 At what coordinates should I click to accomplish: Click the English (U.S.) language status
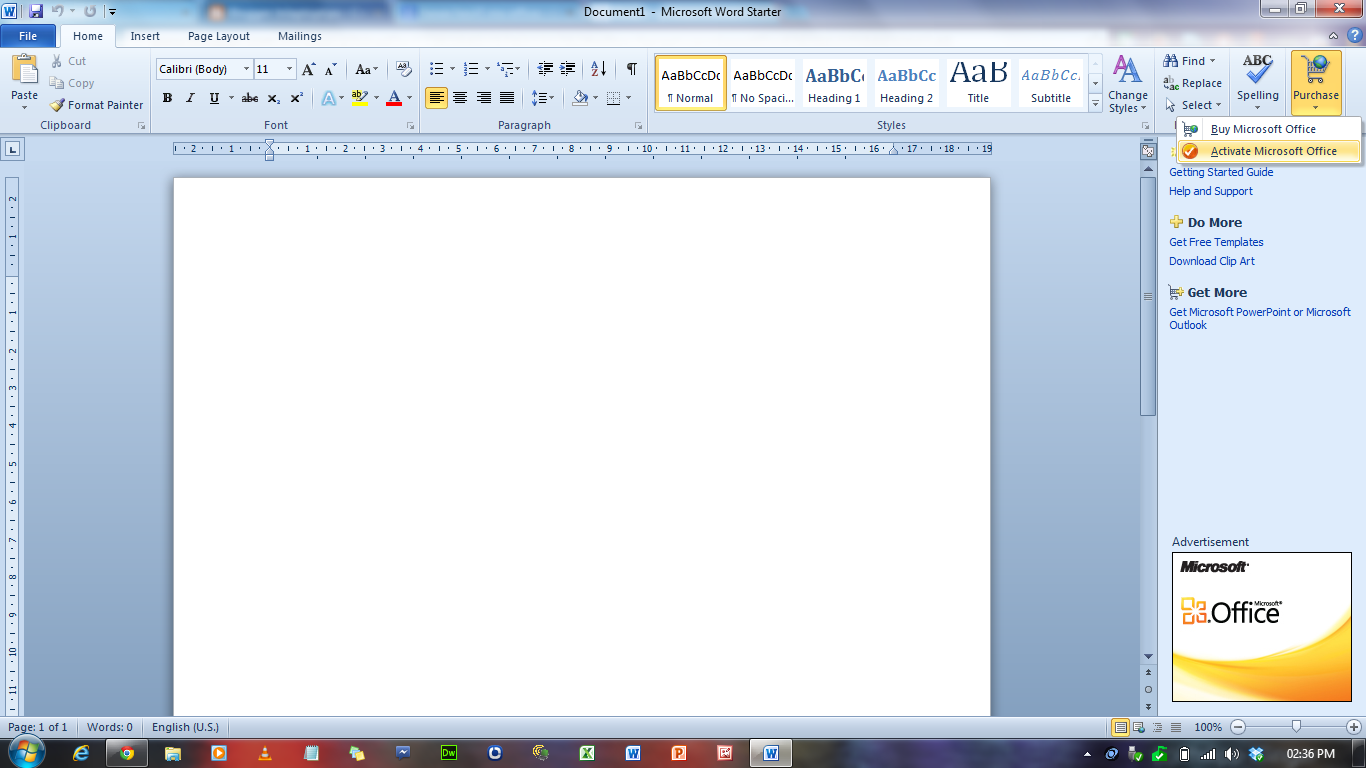[x=185, y=727]
